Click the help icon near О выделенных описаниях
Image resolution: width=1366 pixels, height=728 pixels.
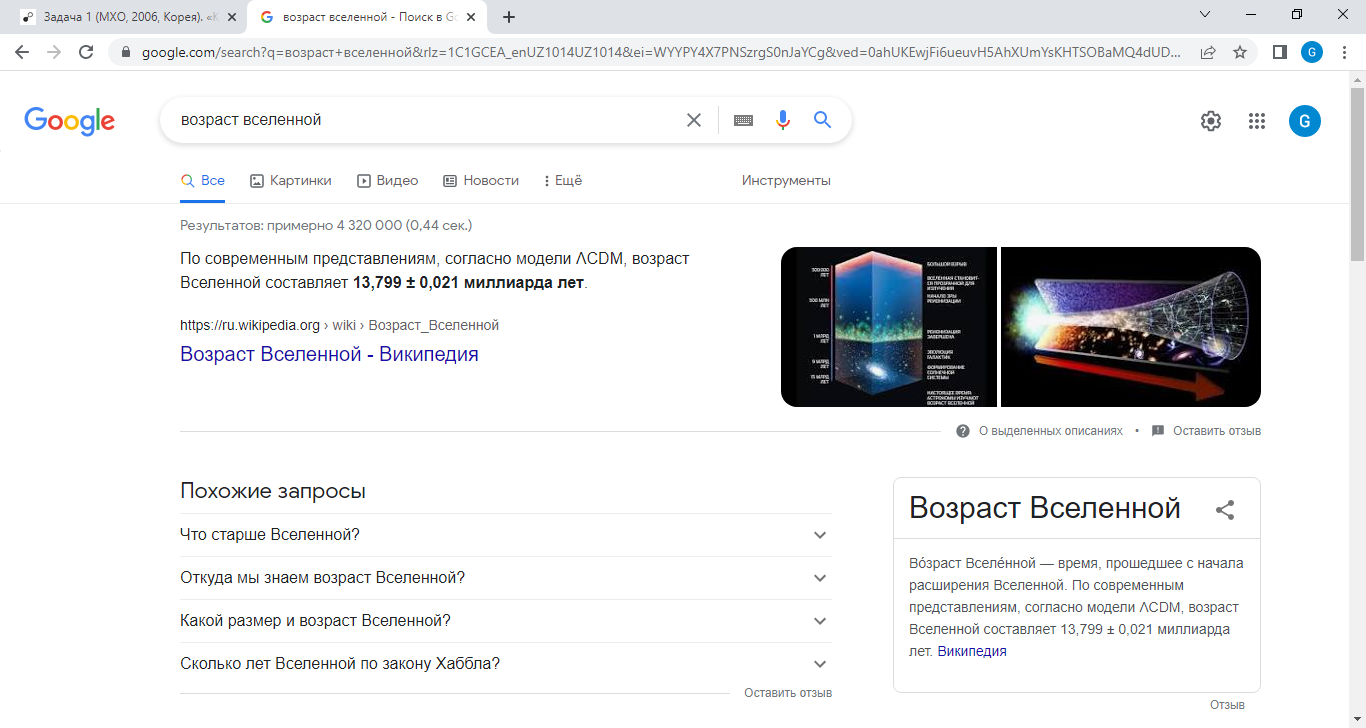(963, 431)
